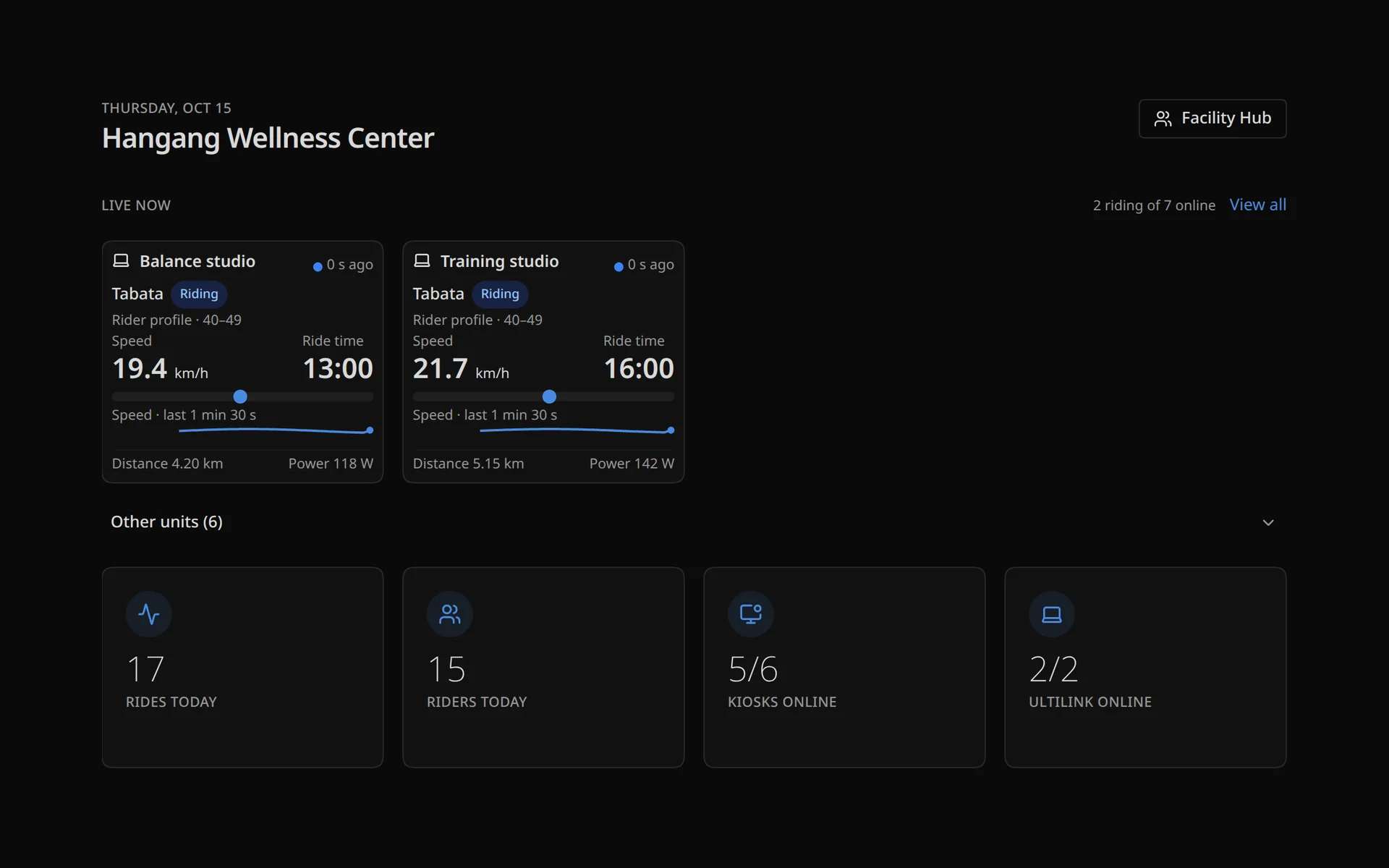1389x868 pixels.
Task: Click the KIOSKS ONLINE label
Action: [782, 702]
